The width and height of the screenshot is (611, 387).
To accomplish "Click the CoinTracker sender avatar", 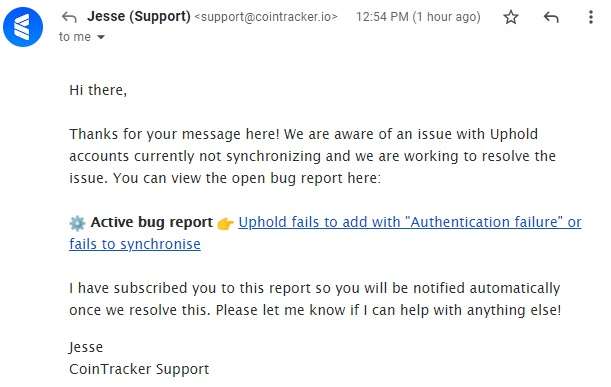I will pyautogui.click(x=23, y=27).
